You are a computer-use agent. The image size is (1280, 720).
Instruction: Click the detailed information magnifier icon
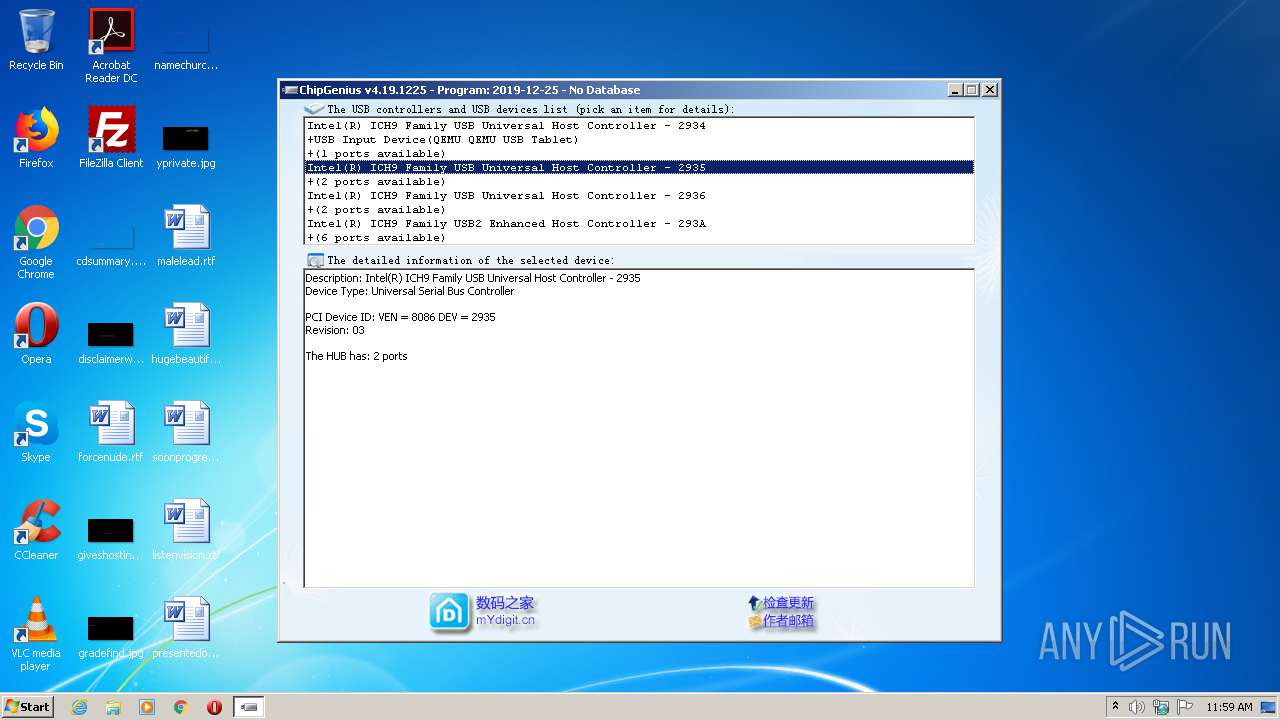point(315,260)
